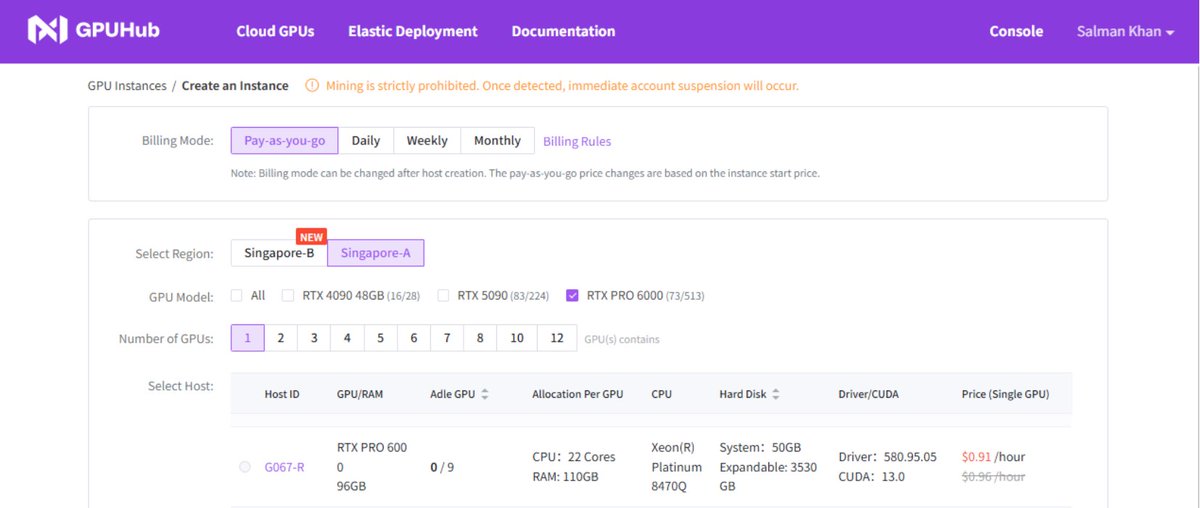Viewport: 1200px width, 508px height.
Task: Click the Create an Instance breadcrumb text
Action: coord(235,86)
